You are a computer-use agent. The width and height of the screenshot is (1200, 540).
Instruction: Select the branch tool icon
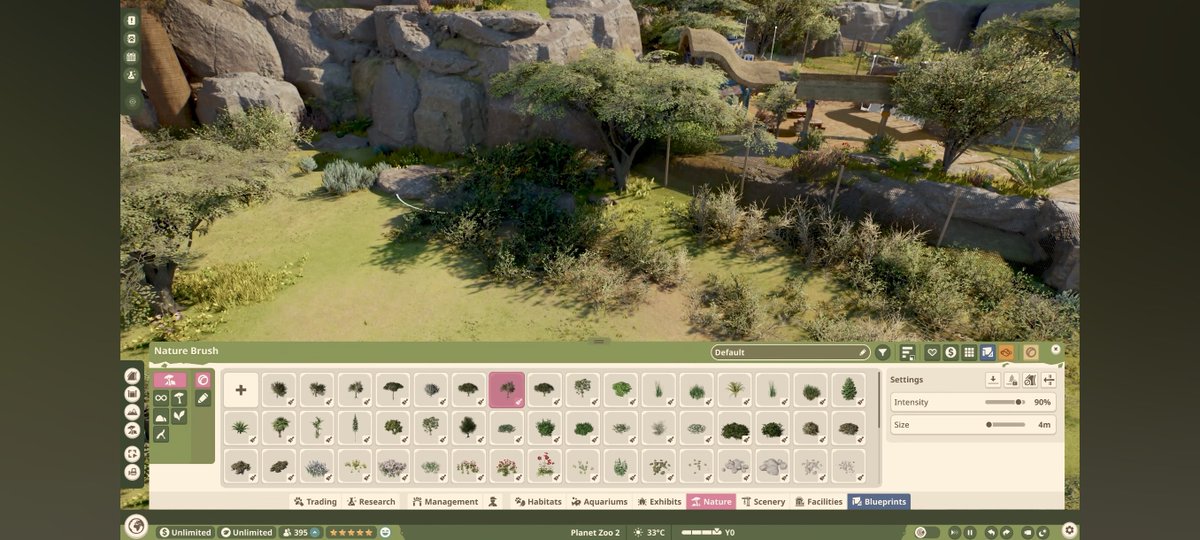(161, 434)
